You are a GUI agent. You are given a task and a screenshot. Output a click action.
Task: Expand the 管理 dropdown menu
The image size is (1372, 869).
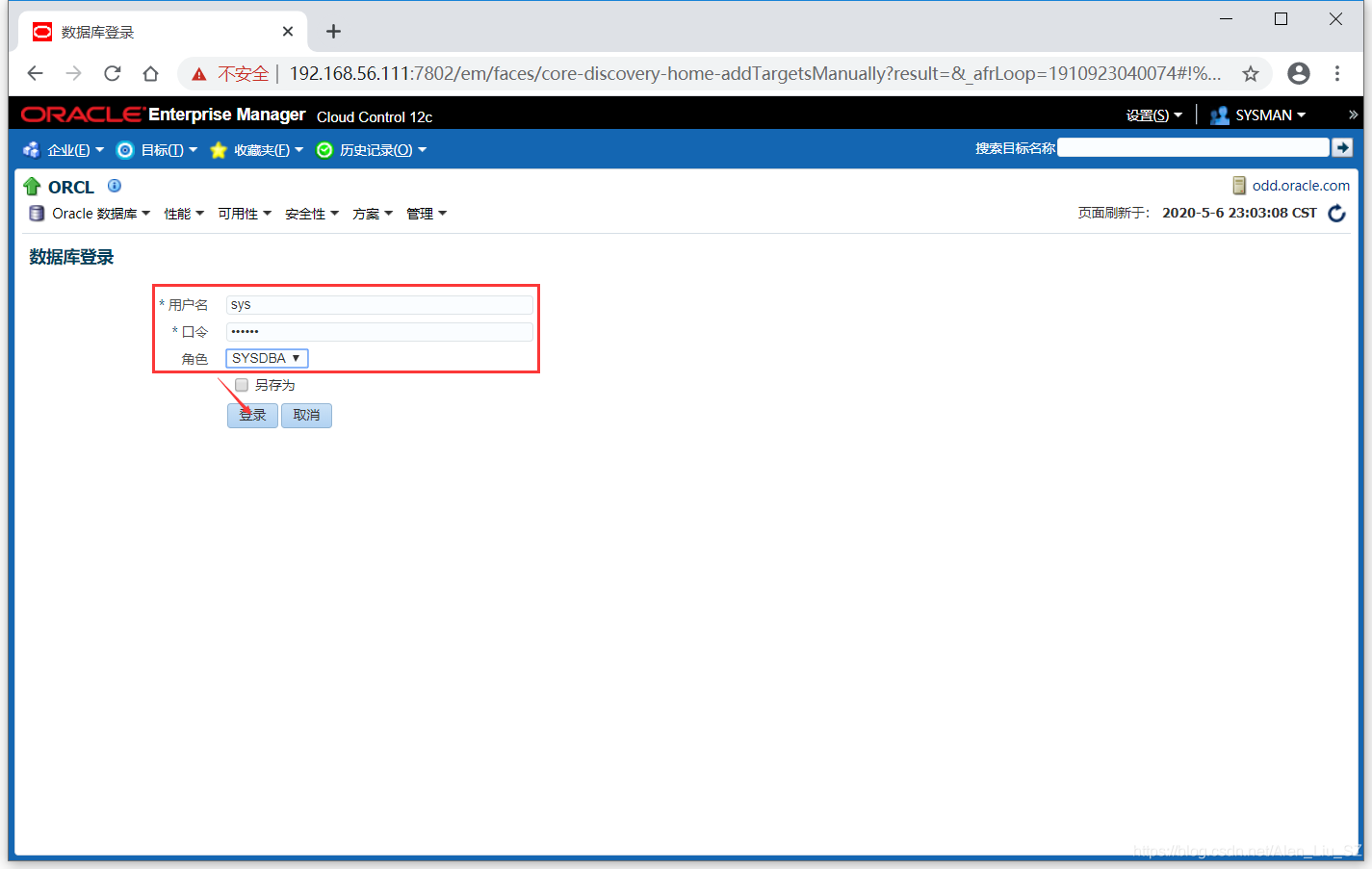coord(427,214)
